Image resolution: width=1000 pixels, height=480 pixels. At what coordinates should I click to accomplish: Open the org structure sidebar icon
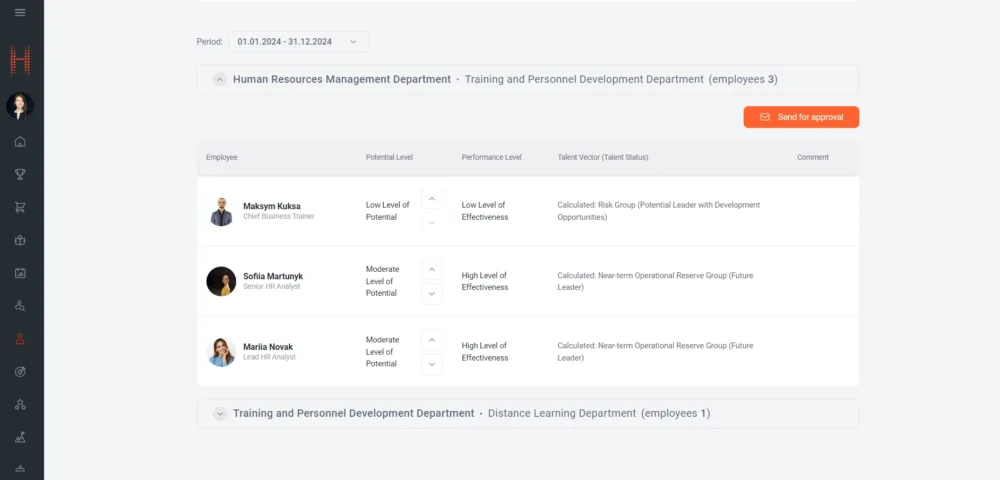pyautogui.click(x=20, y=404)
